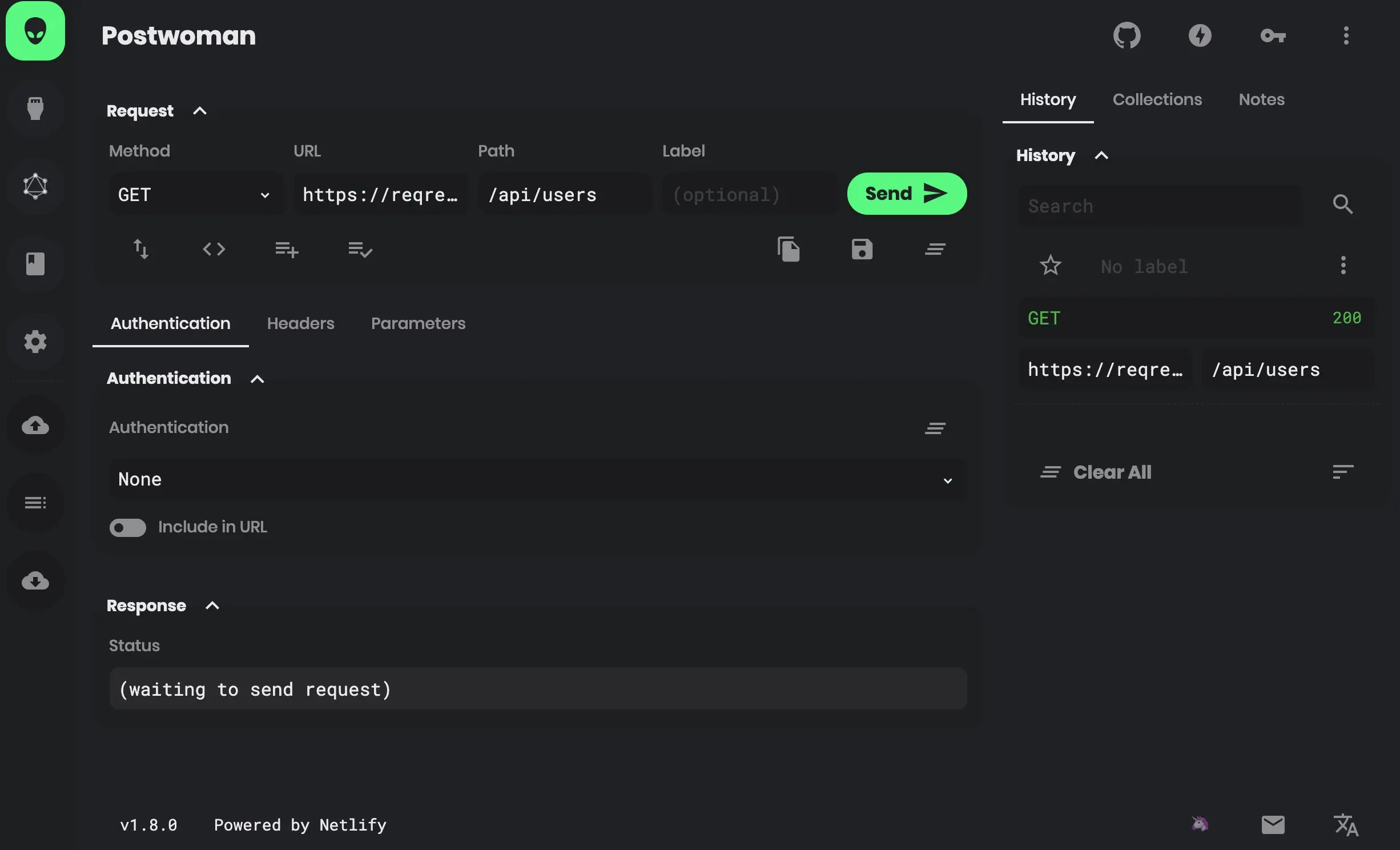Image resolution: width=1400 pixels, height=850 pixels.
Task: Click the mail envelope footer icon
Action: pos(1273,824)
